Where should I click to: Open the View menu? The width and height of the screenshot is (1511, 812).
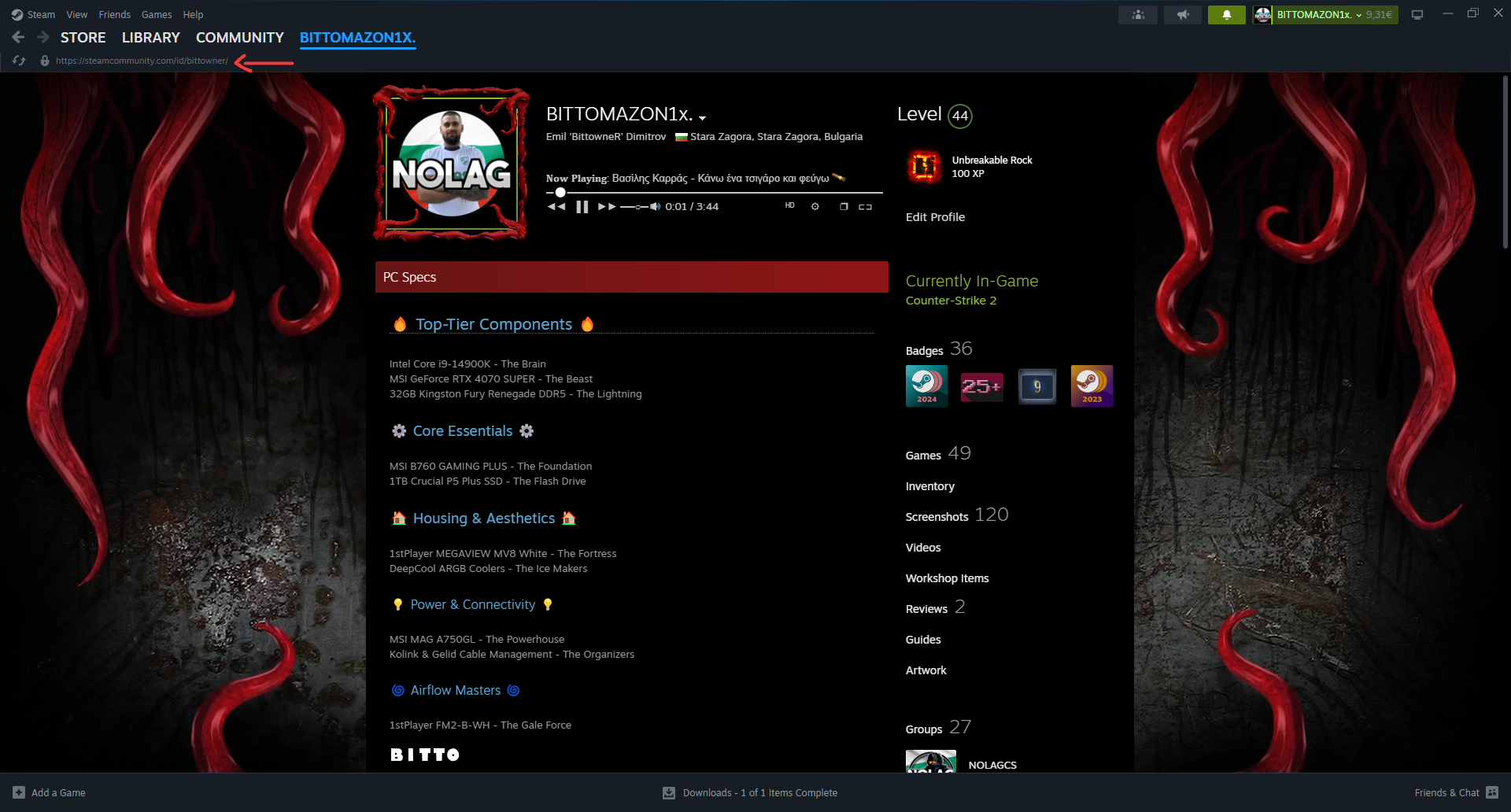76,14
